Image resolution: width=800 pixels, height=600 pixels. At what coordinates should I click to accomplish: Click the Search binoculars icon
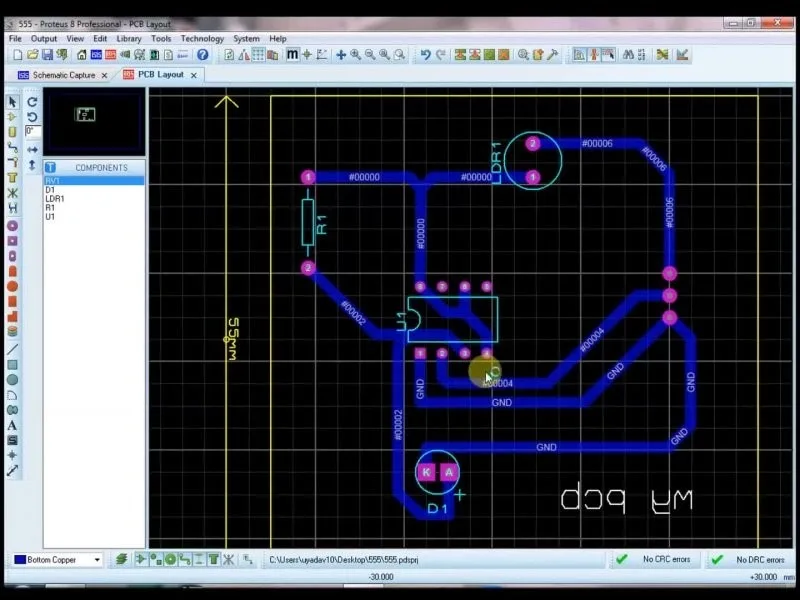628,55
